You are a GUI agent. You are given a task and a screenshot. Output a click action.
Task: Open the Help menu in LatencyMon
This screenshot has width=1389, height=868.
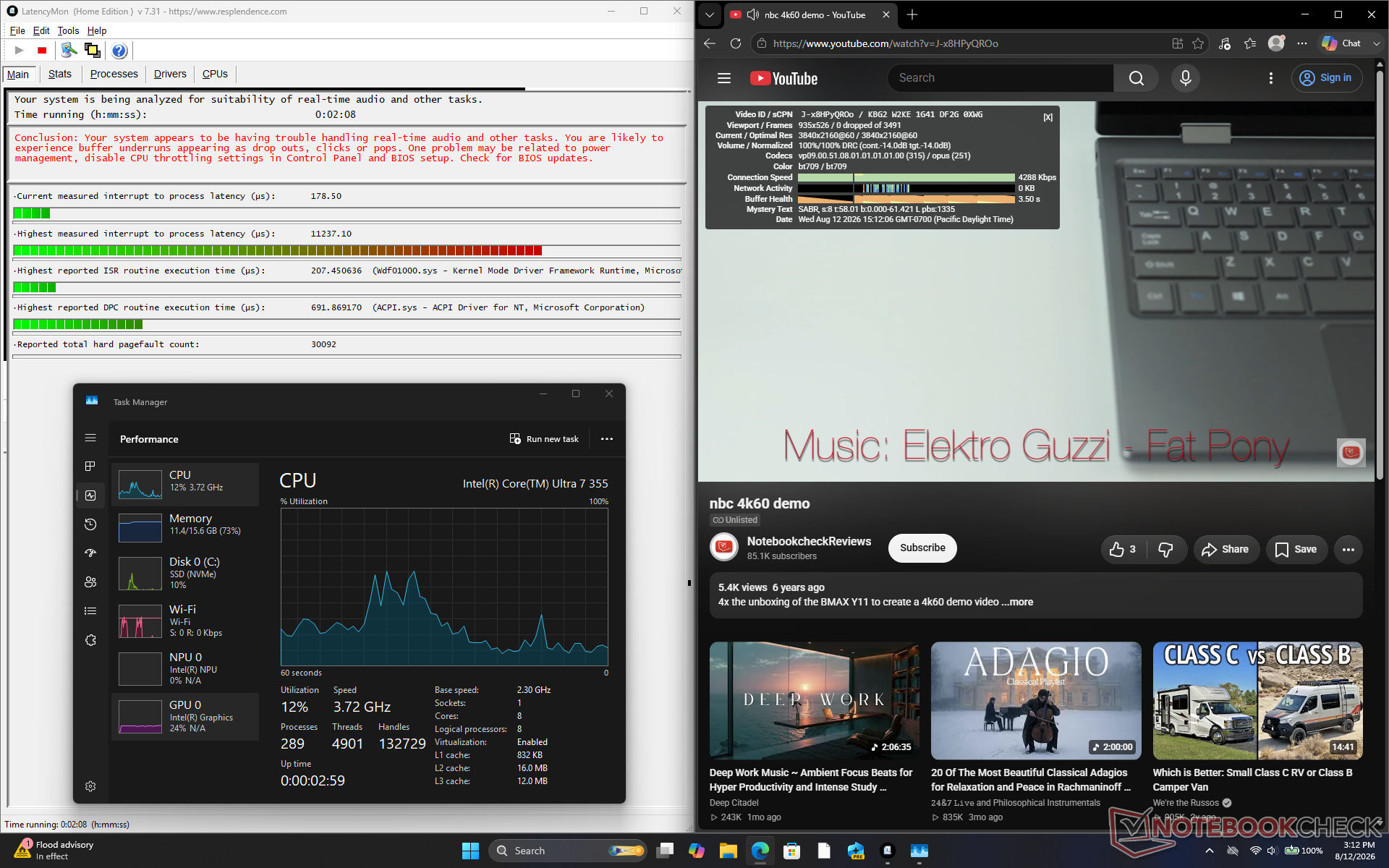pos(97,30)
